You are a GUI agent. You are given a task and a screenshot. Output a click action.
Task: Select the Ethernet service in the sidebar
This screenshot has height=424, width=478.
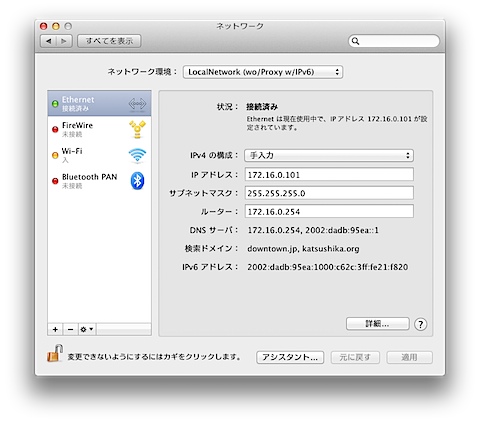[99, 103]
